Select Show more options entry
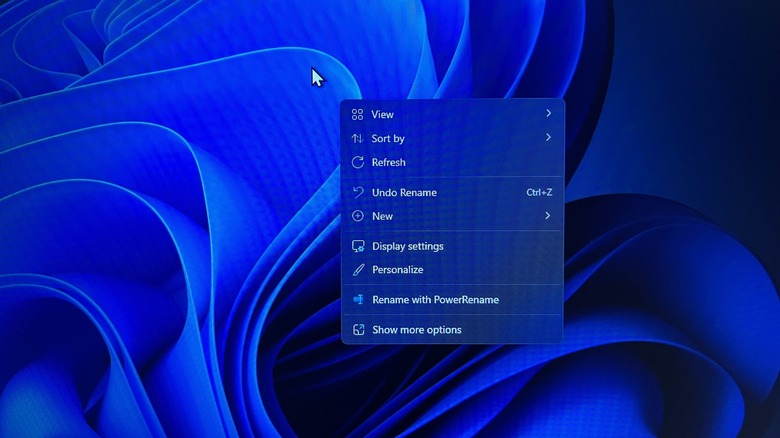The width and height of the screenshot is (780, 438). coord(452,329)
